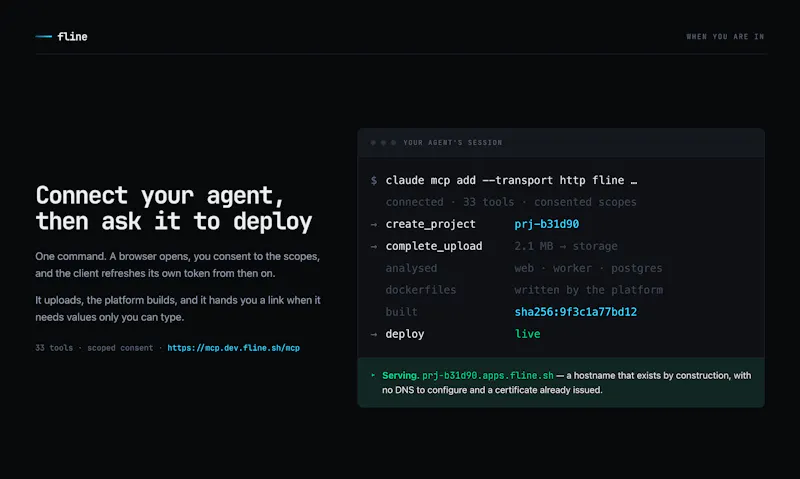Click the terminal window dots icon
800x479 pixels.
pos(383,143)
